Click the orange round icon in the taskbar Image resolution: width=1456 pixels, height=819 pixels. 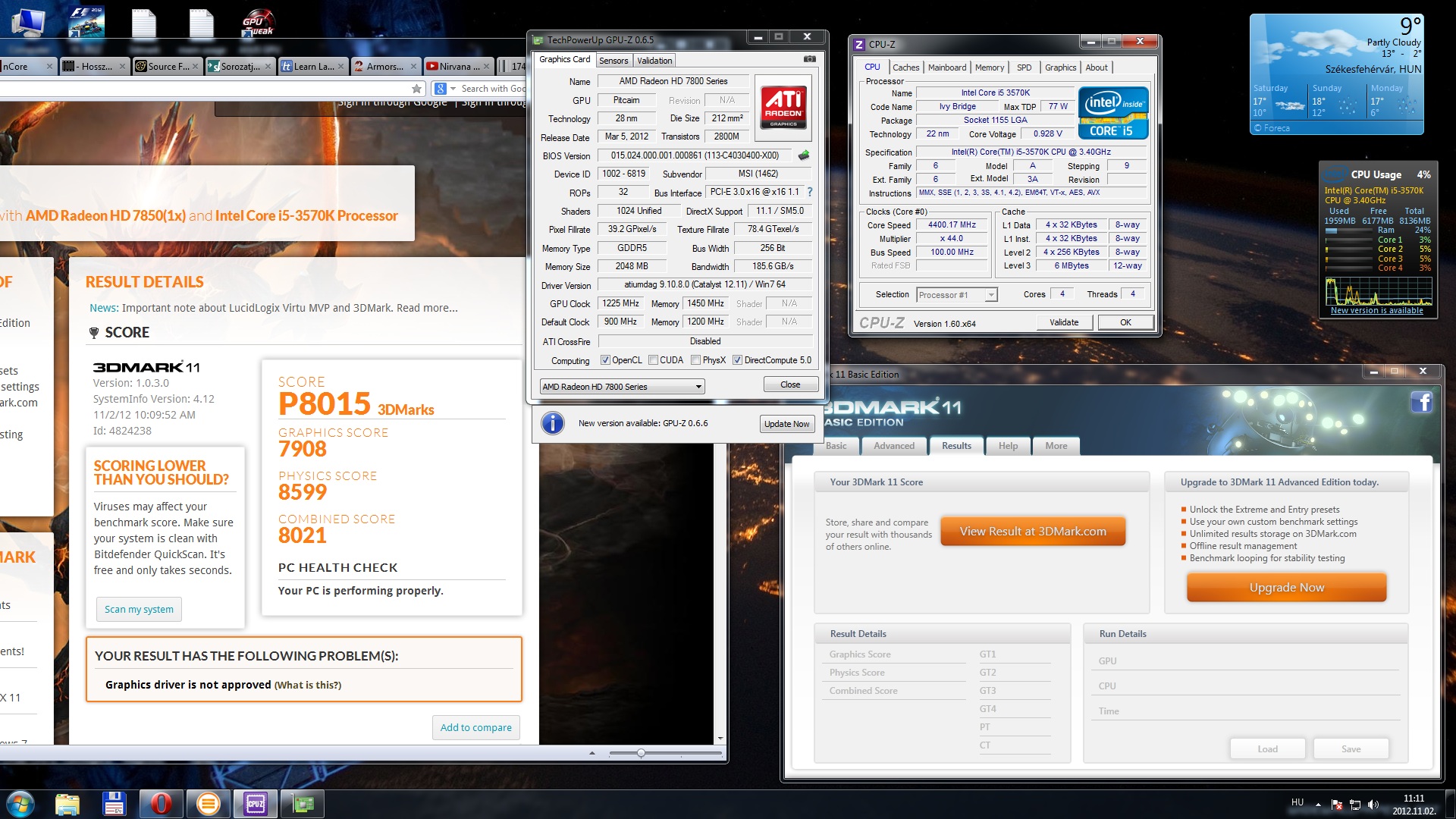(x=208, y=804)
